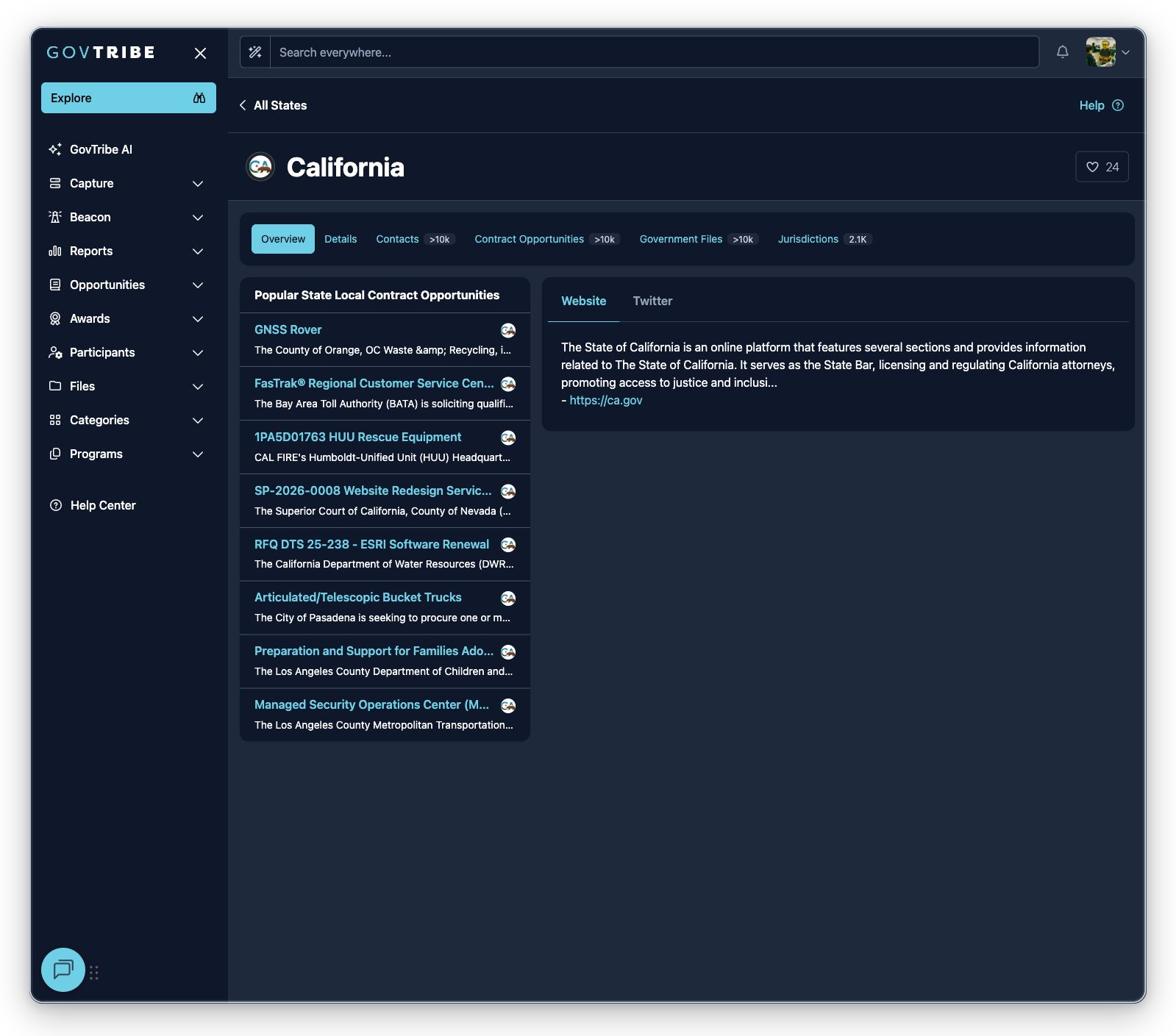The width and height of the screenshot is (1176, 1036).
Task: Click the CA badge on FasTrak row
Action: (x=508, y=384)
